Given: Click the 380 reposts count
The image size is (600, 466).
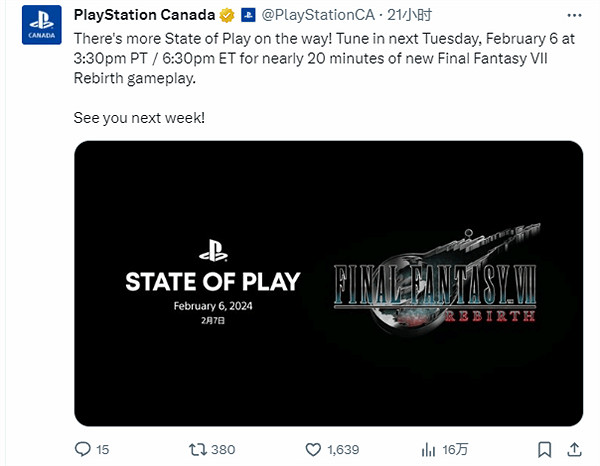Looking at the screenshot, I should (224, 449).
